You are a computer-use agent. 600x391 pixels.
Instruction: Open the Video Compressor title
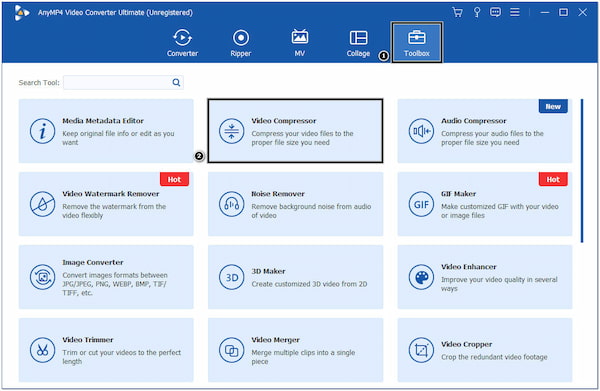pyautogui.click(x=284, y=121)
